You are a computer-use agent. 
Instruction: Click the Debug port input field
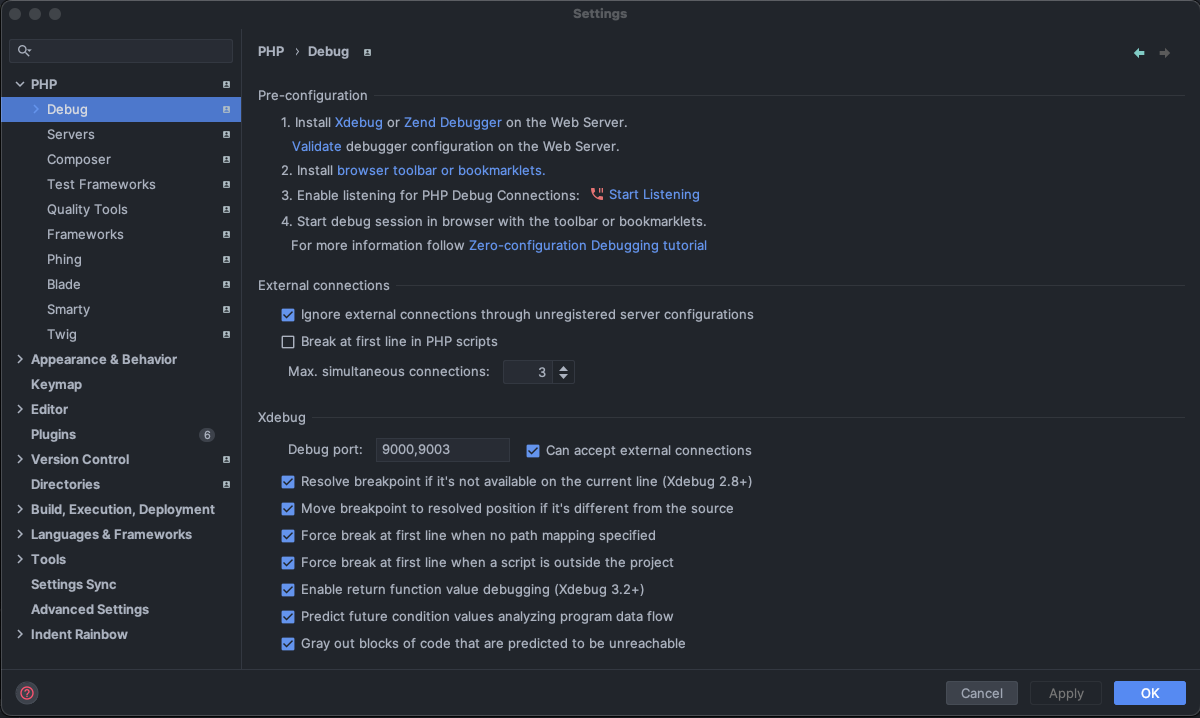pyautogui.click(x=442, y=450)
